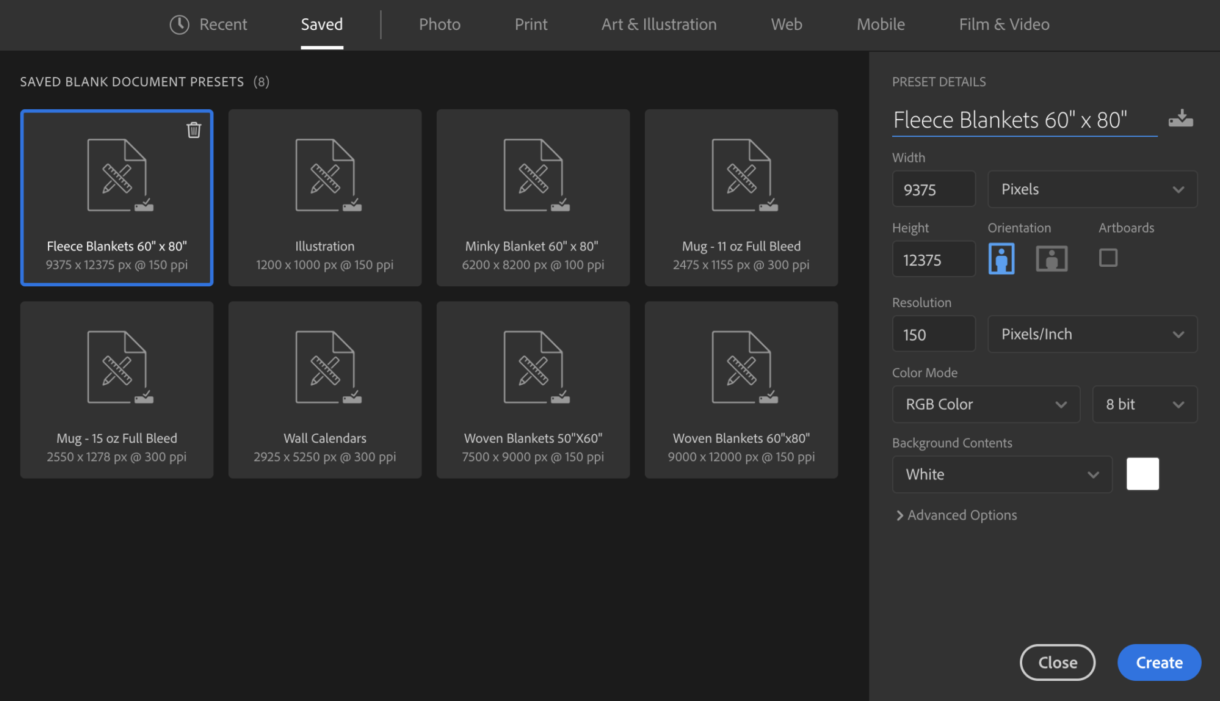Open the RGB Color mode dropdown
Screen dimensions: 1220x701
tap(985, 404)
